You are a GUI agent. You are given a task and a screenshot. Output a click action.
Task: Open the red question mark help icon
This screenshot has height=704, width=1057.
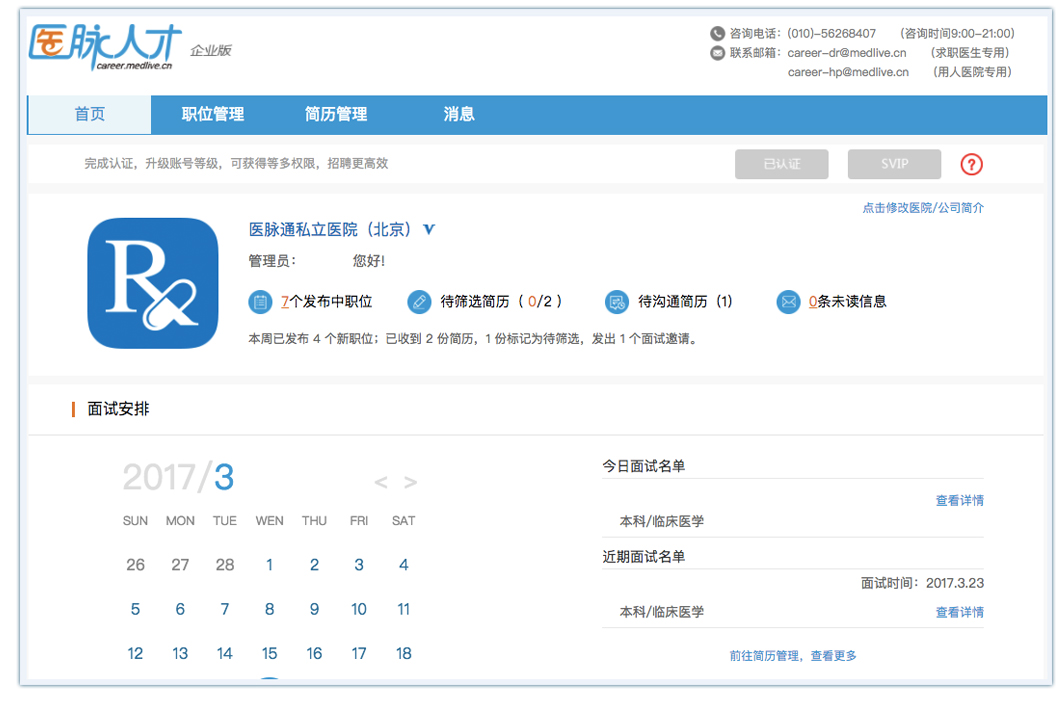point(971,164)
